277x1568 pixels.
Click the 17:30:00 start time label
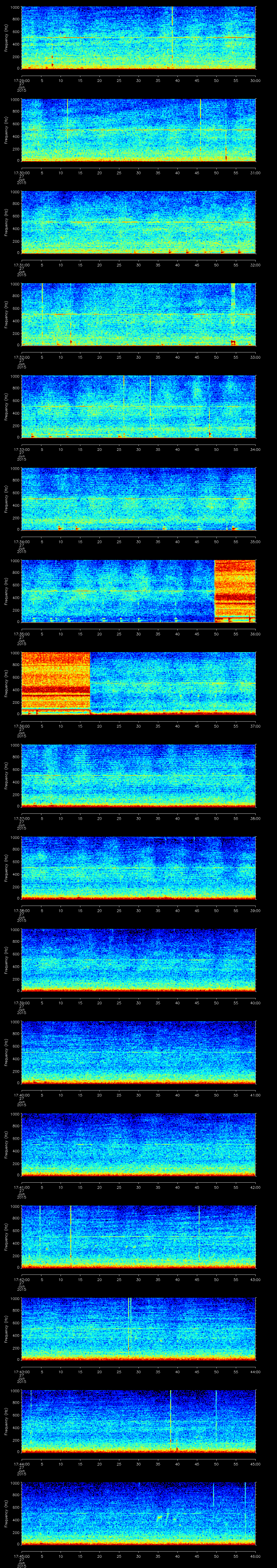[21, 173]
